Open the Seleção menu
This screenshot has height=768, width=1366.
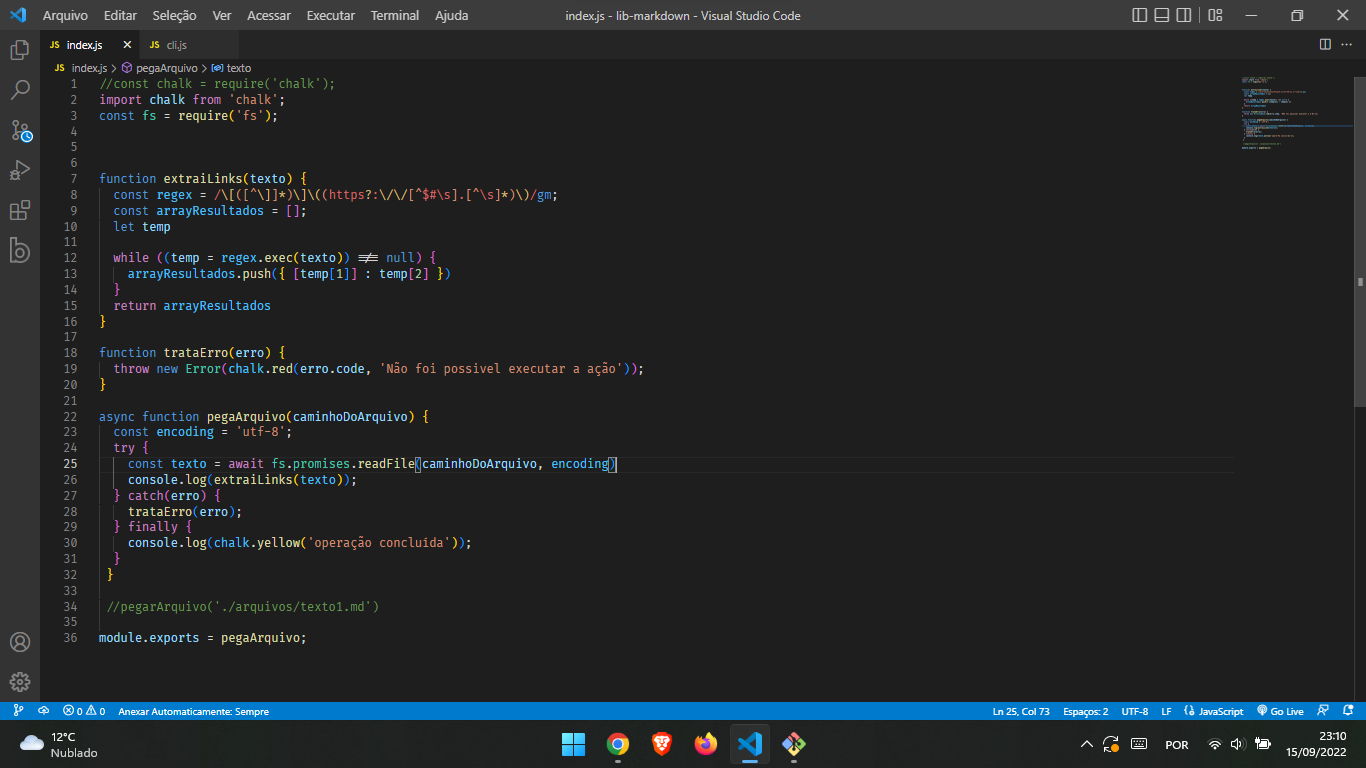[x=175, y=15]
